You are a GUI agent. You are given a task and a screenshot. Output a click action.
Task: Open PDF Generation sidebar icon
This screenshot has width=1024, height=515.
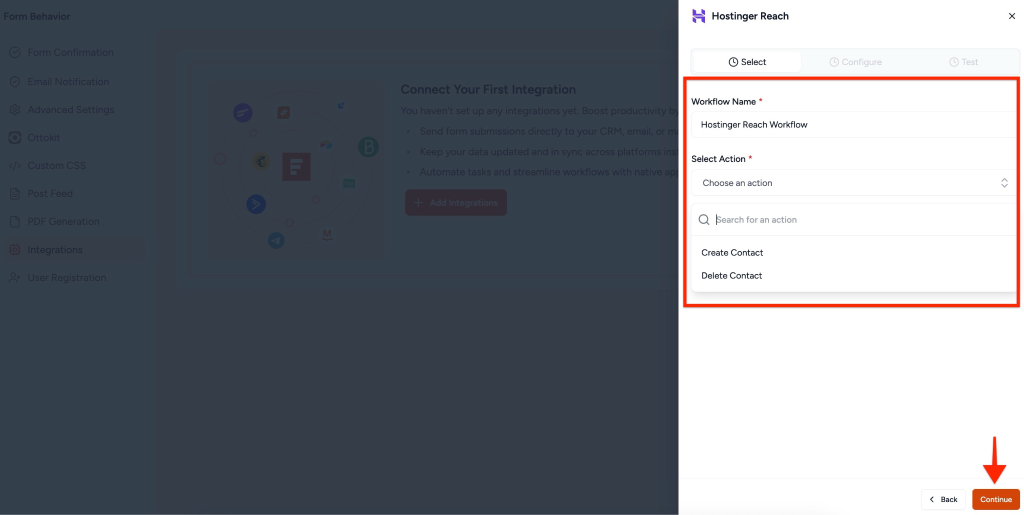coord(15,222)
